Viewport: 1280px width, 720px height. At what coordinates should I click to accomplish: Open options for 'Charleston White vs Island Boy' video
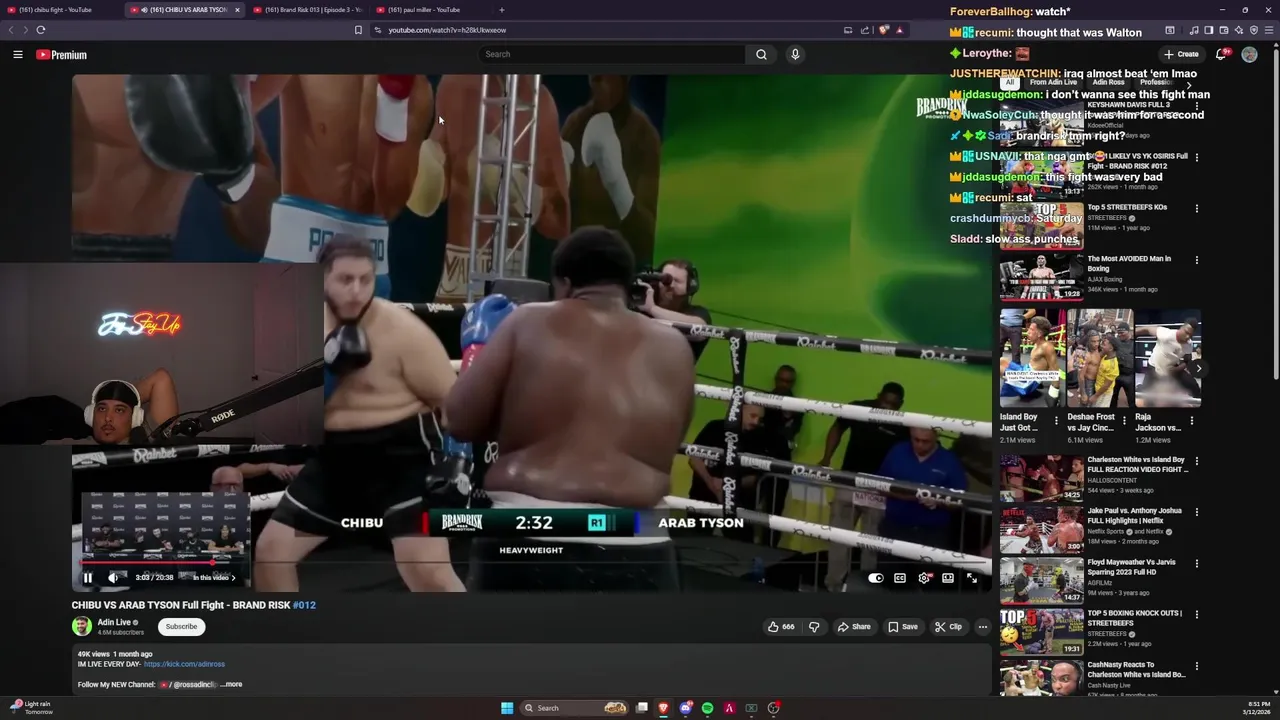(x=1196, y=461)
